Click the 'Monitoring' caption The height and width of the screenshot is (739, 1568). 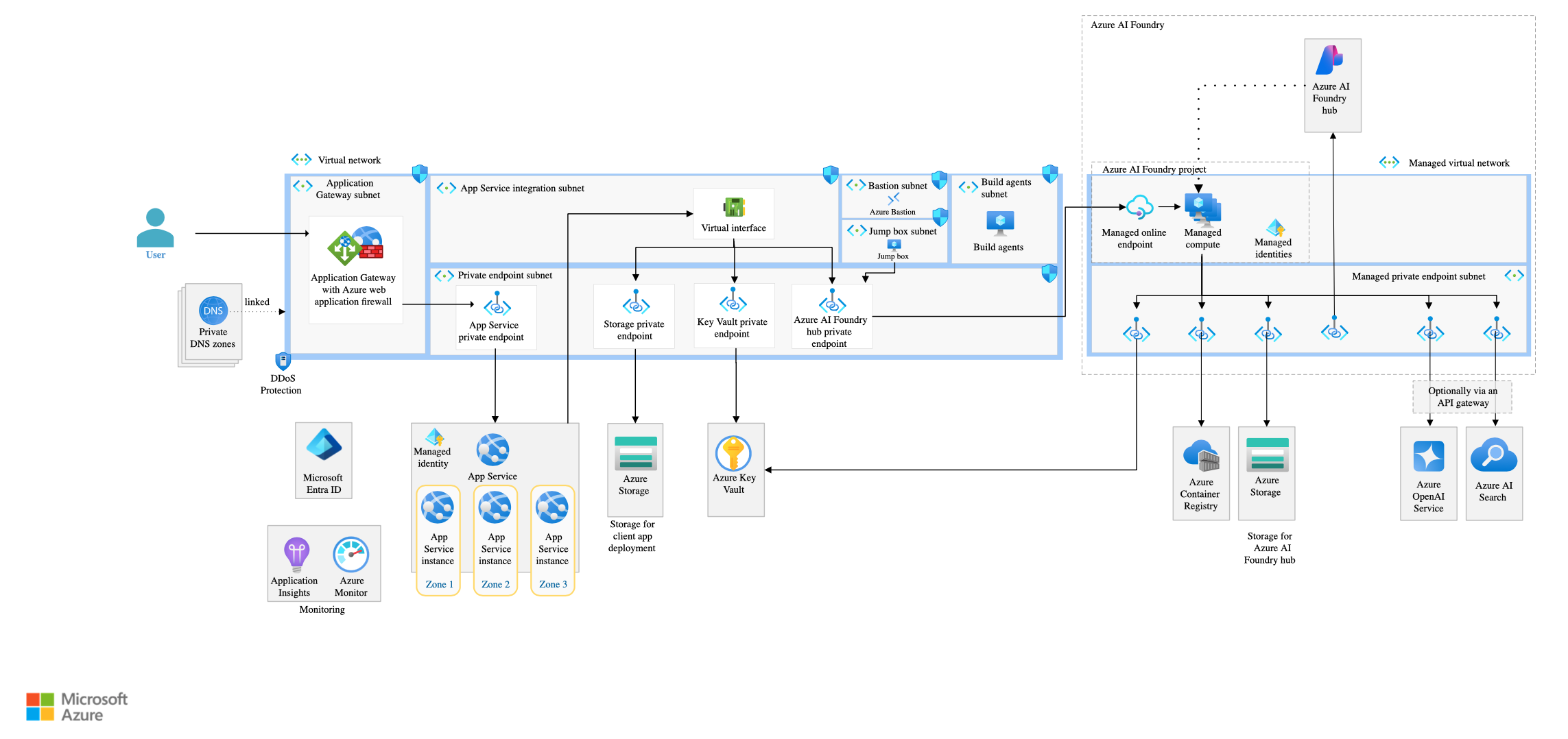322,609
